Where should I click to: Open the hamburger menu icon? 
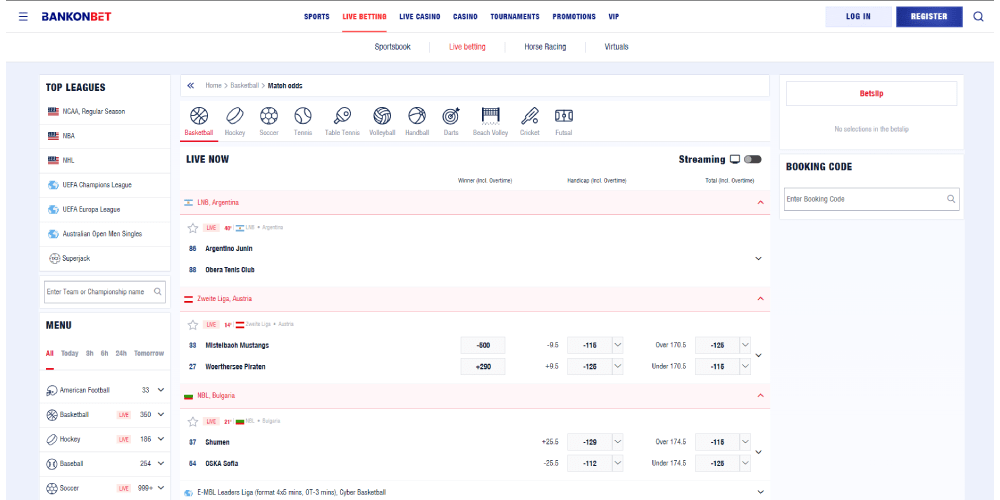click(23, 17)
